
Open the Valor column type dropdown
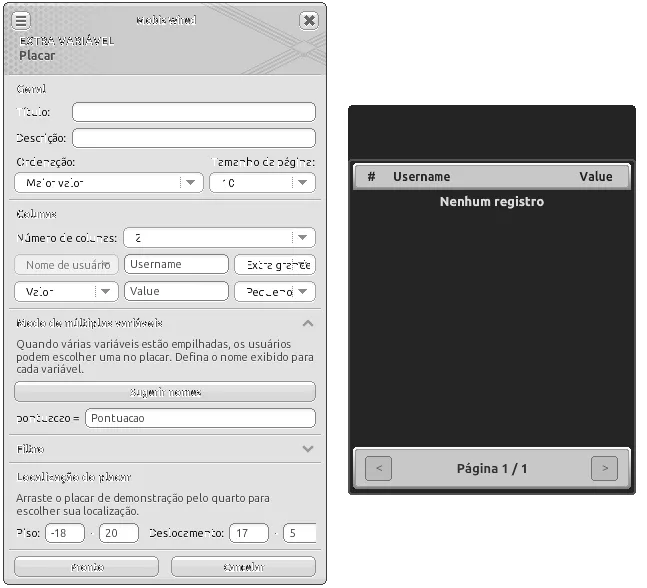[66, 292]
